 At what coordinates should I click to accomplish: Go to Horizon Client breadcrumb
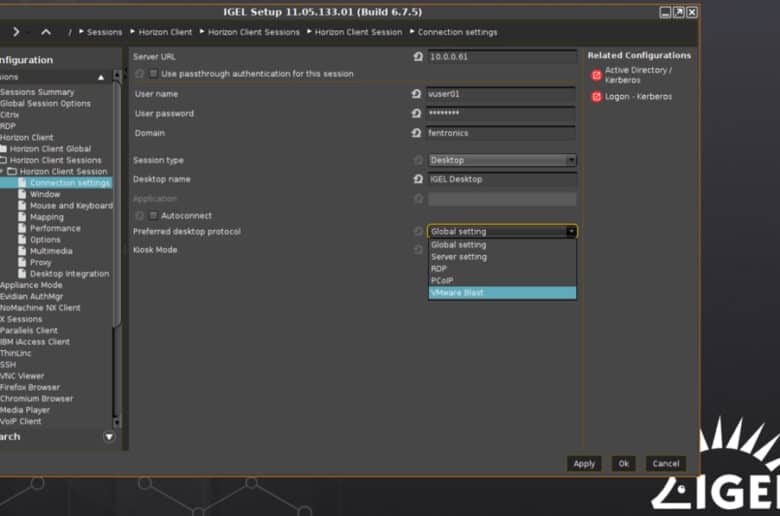tap(165, 32)
